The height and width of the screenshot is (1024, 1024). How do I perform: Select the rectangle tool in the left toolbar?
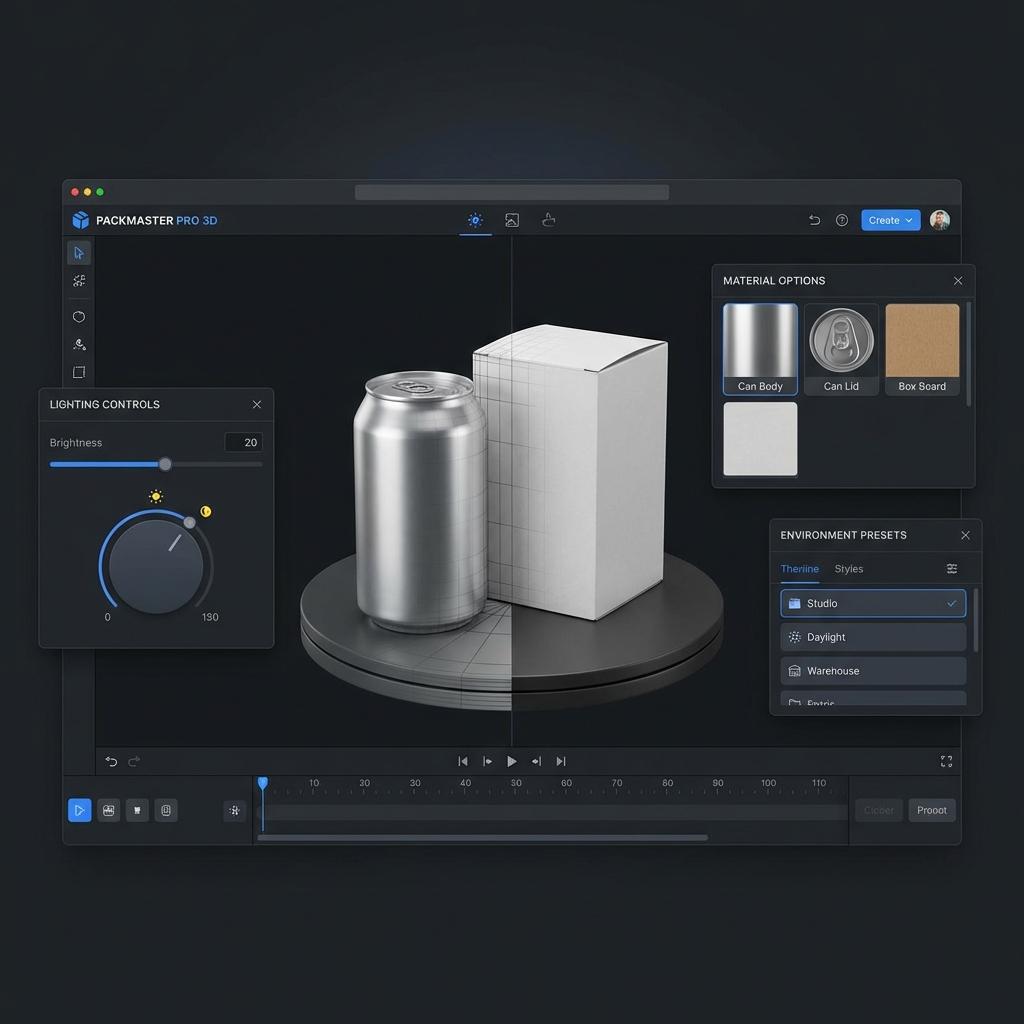point(79,371)
